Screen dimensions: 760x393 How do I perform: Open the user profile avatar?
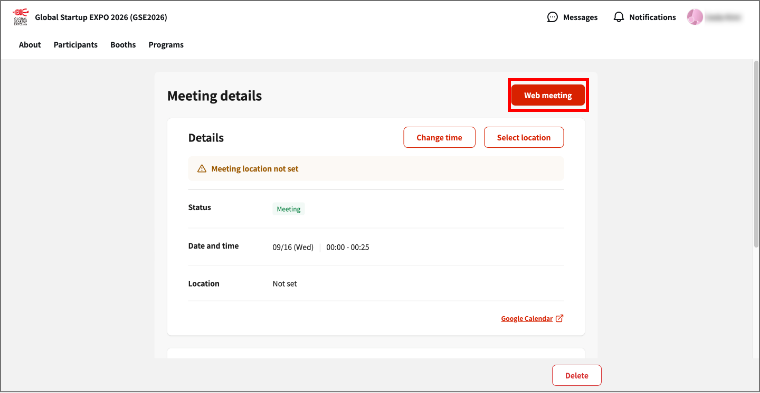(695, 17)
